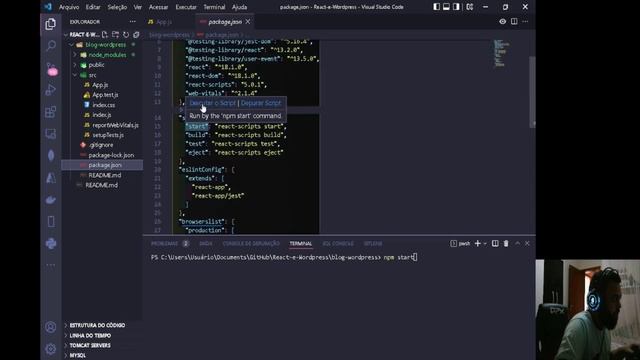
Task: Open the Executar menu
Action: coord(186,7)
